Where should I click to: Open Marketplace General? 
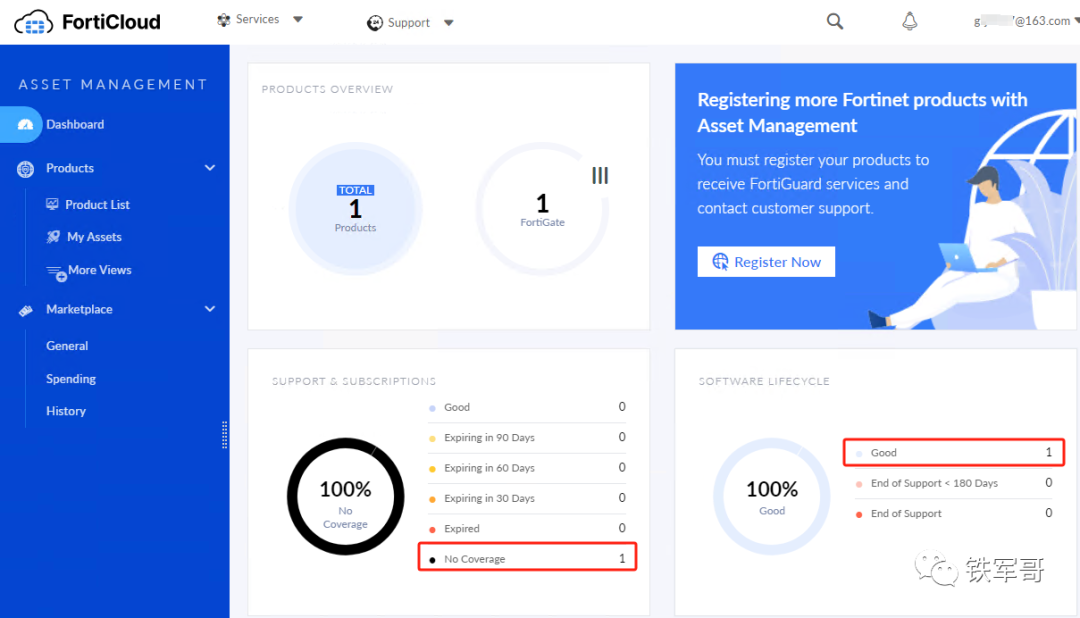pyautogui.click(x=67, y=346)
